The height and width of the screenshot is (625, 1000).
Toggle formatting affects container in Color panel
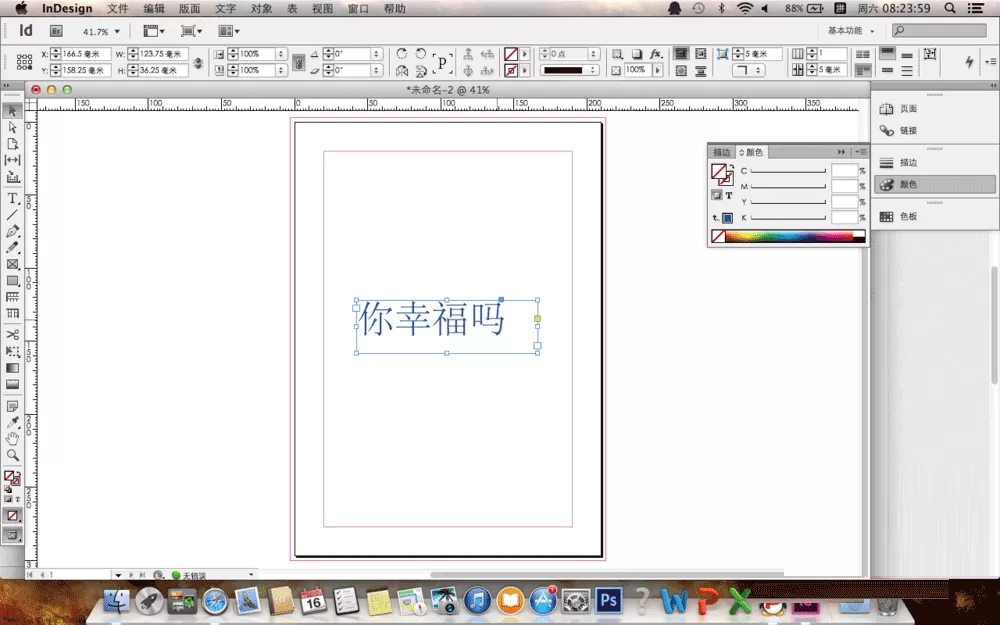click(717, 195)
